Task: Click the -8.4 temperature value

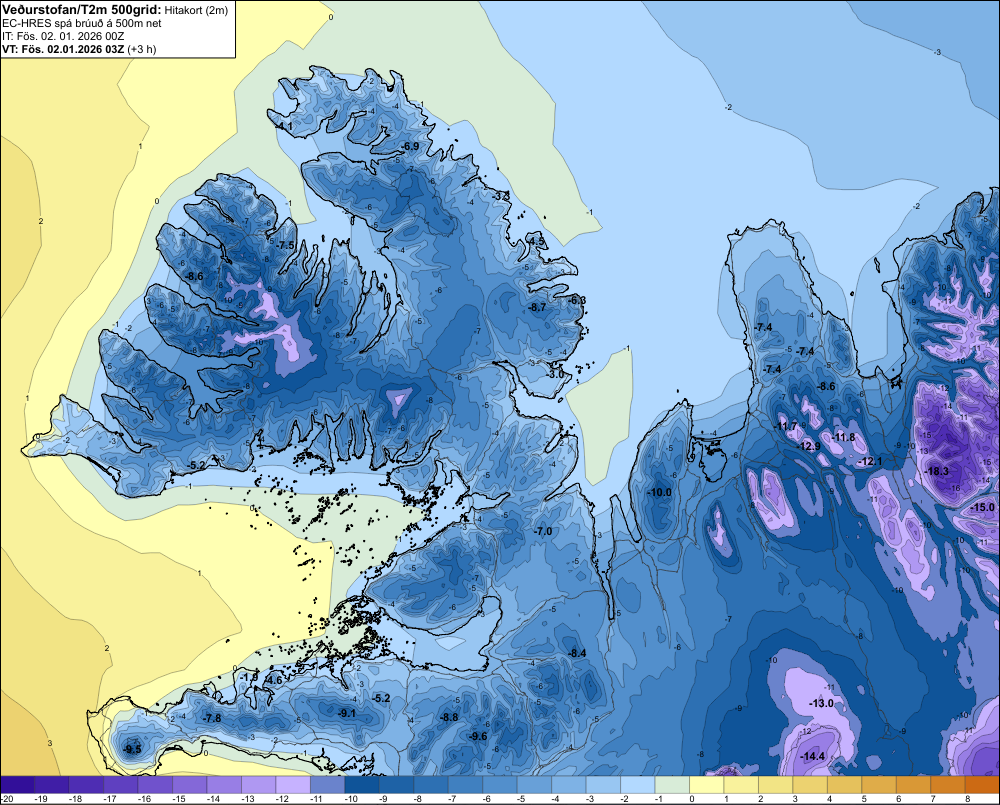Action: click(577, 653)
